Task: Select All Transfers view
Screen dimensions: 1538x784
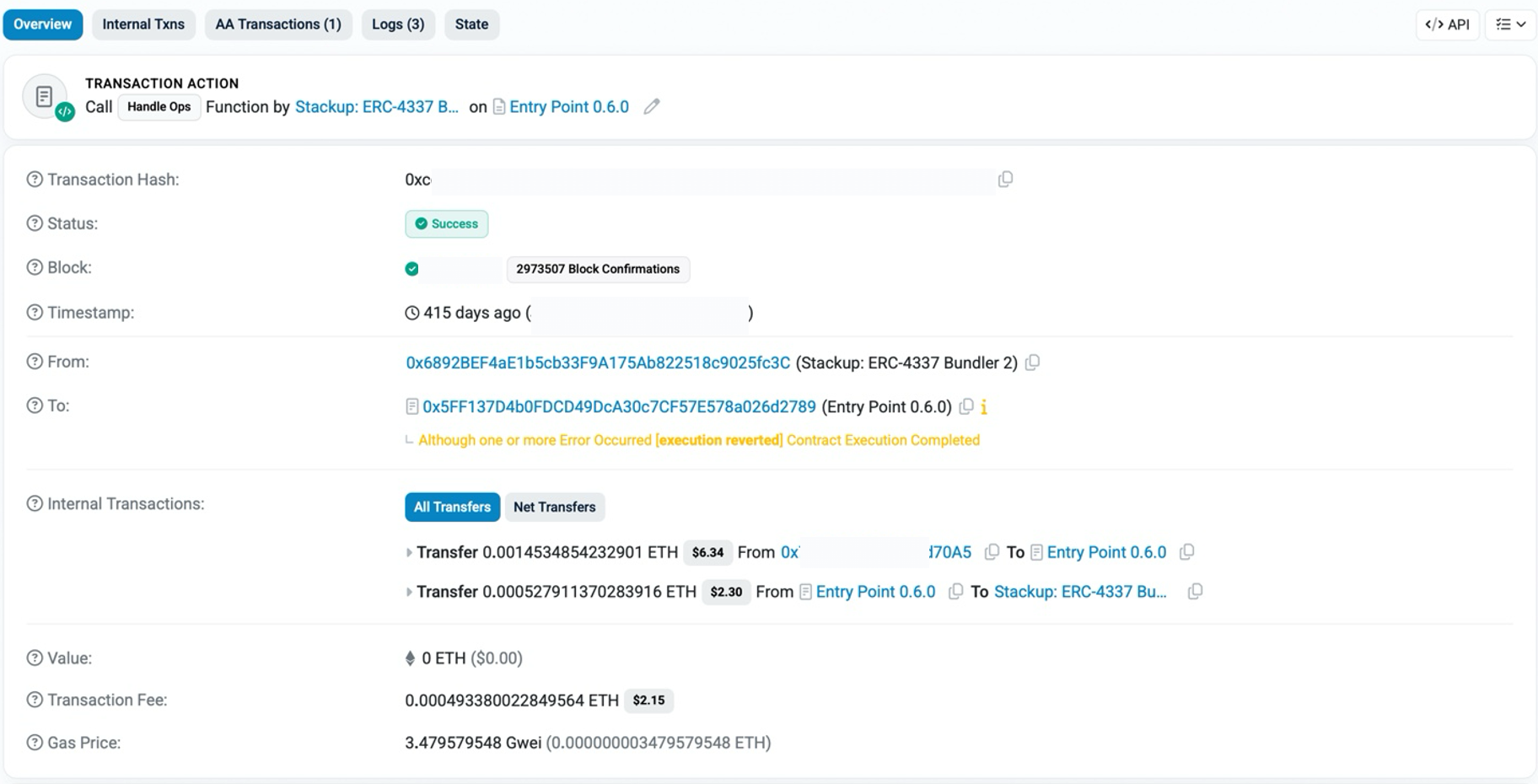Action: (x=452, y=507)
